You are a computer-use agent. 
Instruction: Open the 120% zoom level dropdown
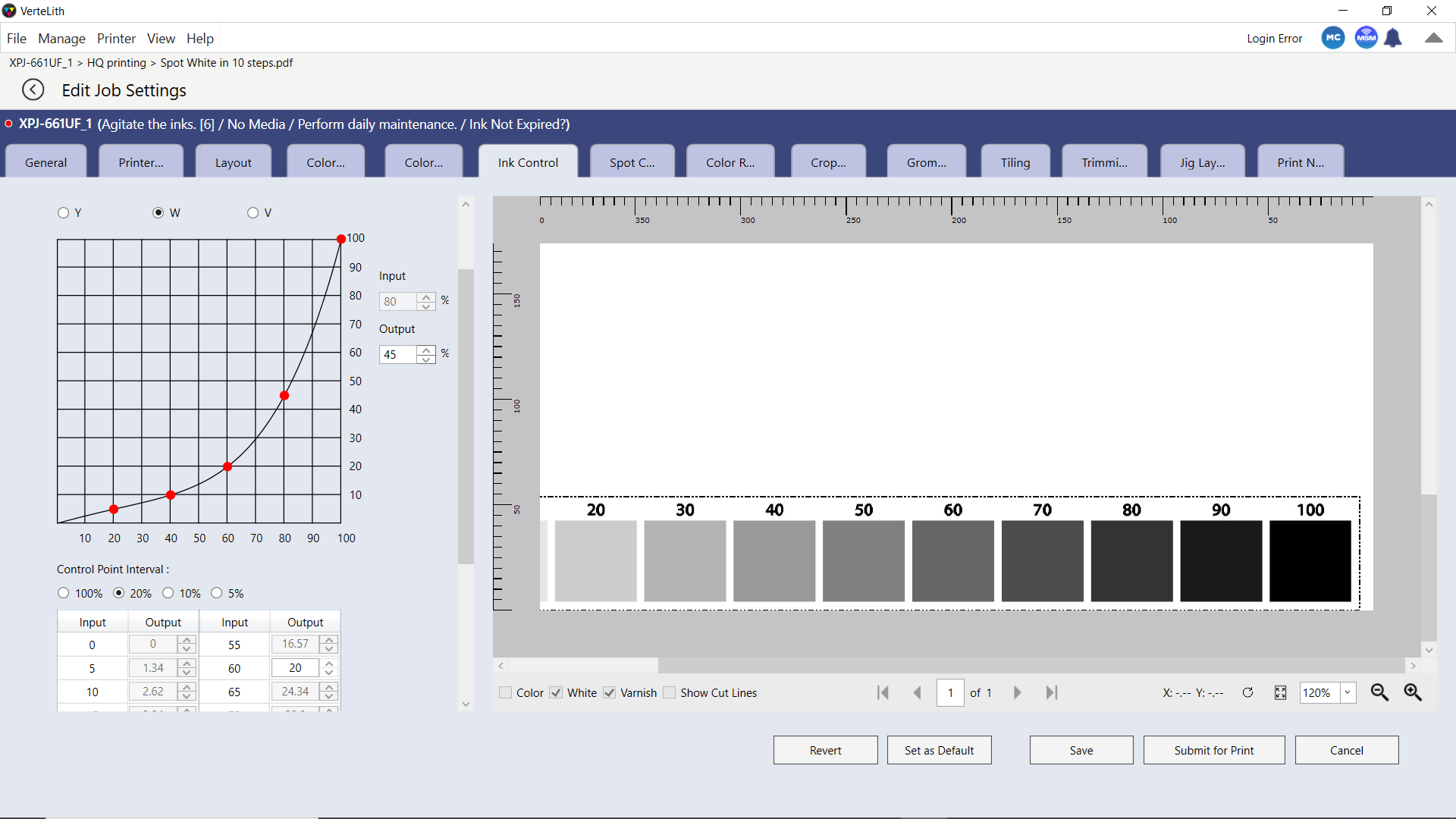pyautogui.click(x=1348, y=692)
